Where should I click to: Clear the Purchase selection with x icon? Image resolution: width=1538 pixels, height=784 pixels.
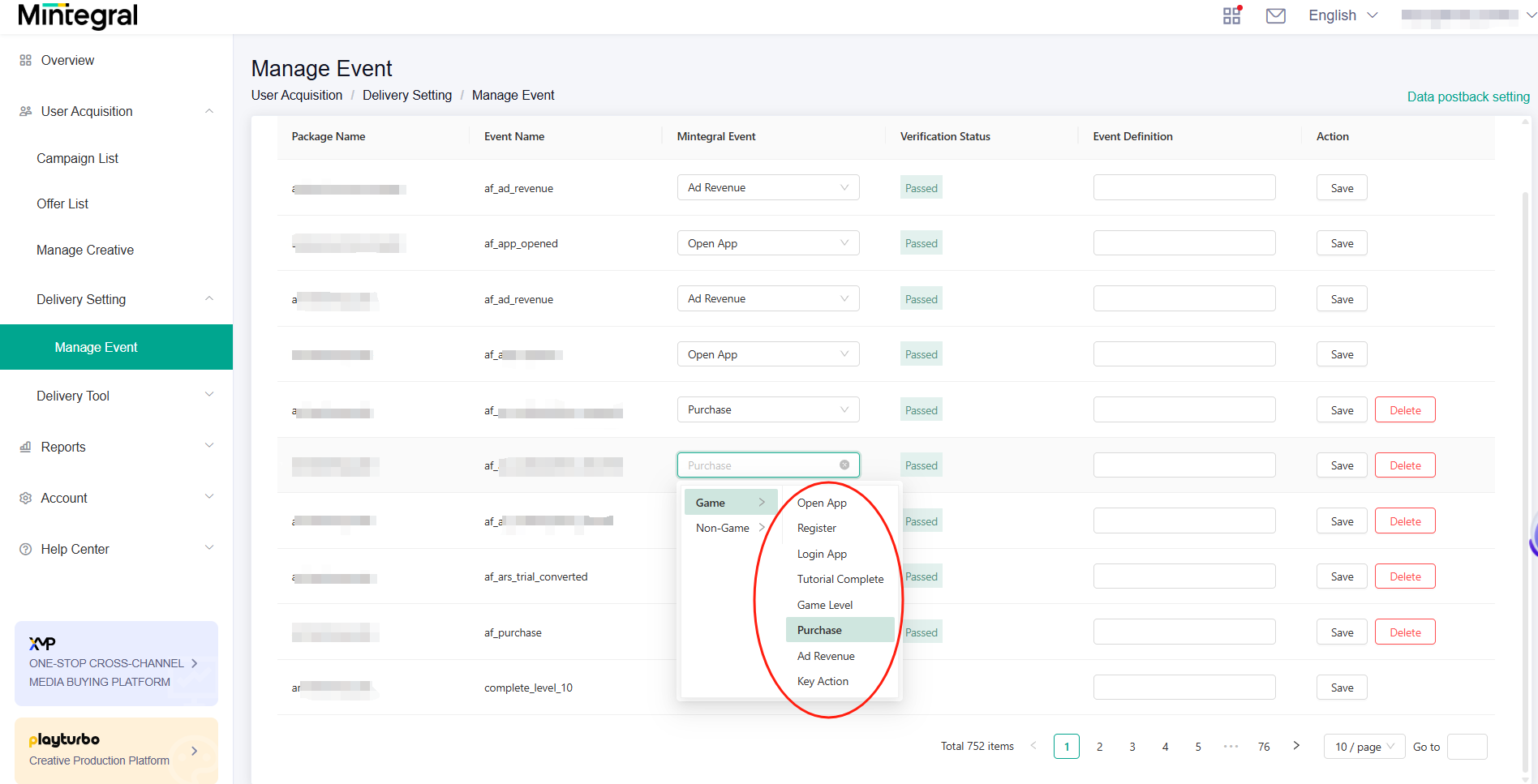coord(844,465)
